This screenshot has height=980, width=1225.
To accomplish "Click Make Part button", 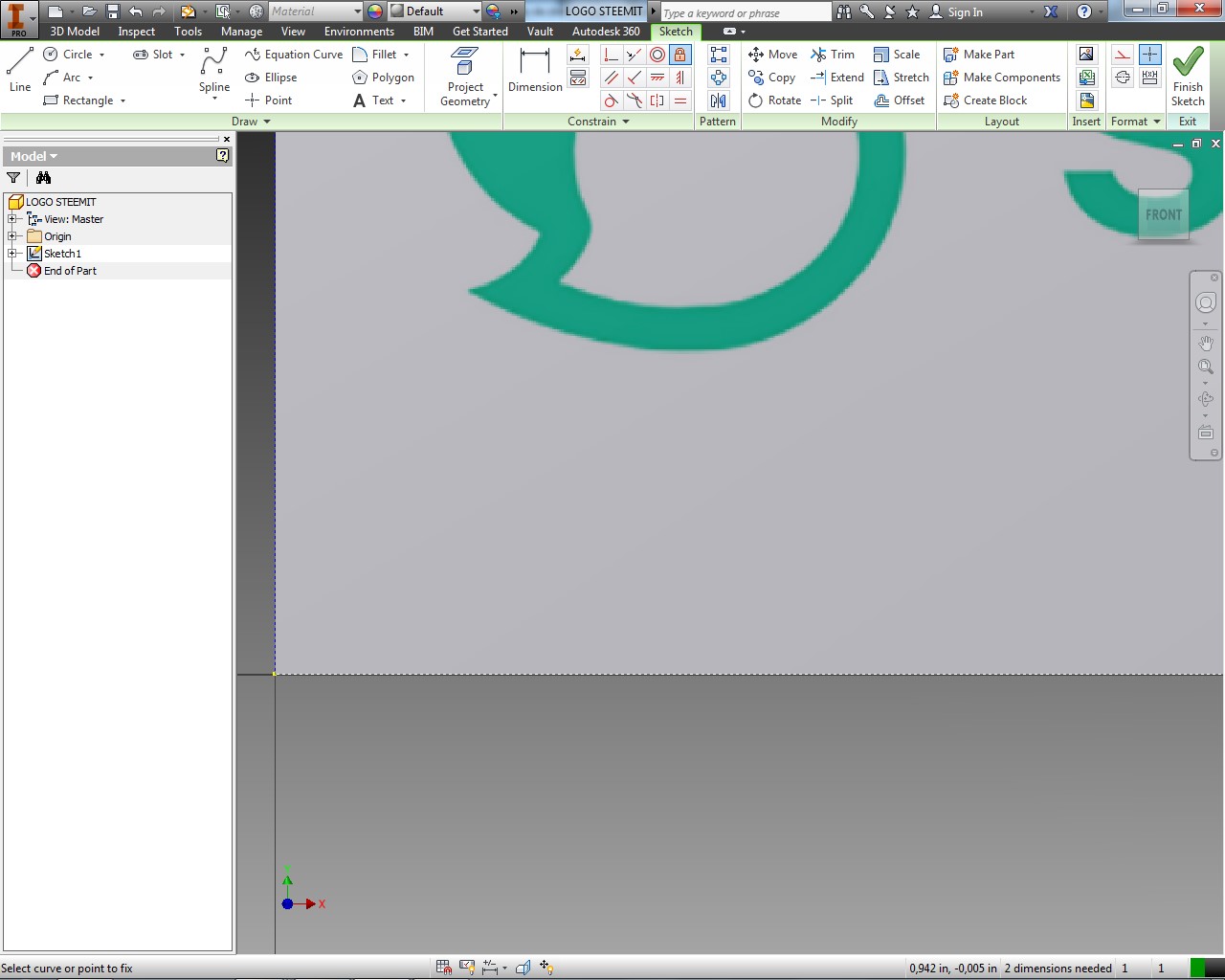I will pos(979,55).
